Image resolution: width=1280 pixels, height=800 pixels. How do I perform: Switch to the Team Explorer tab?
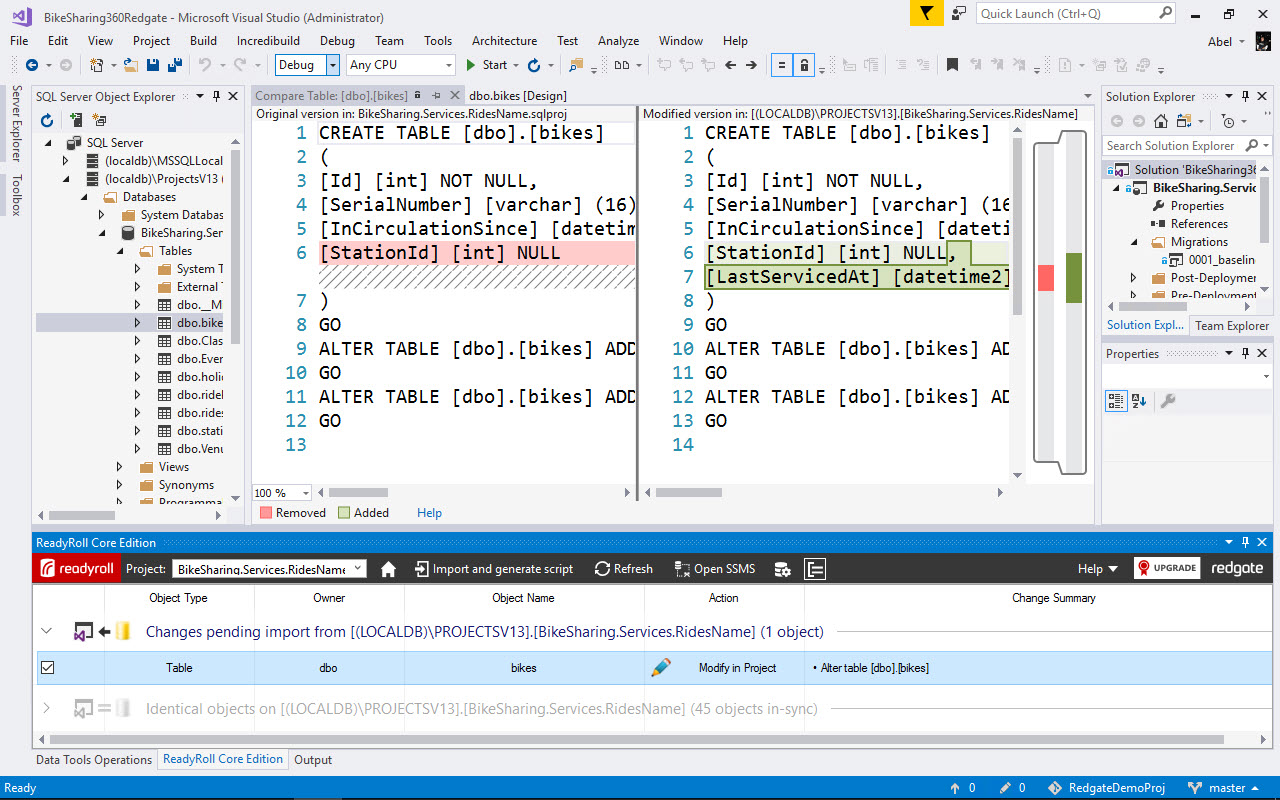[1231, 326]
